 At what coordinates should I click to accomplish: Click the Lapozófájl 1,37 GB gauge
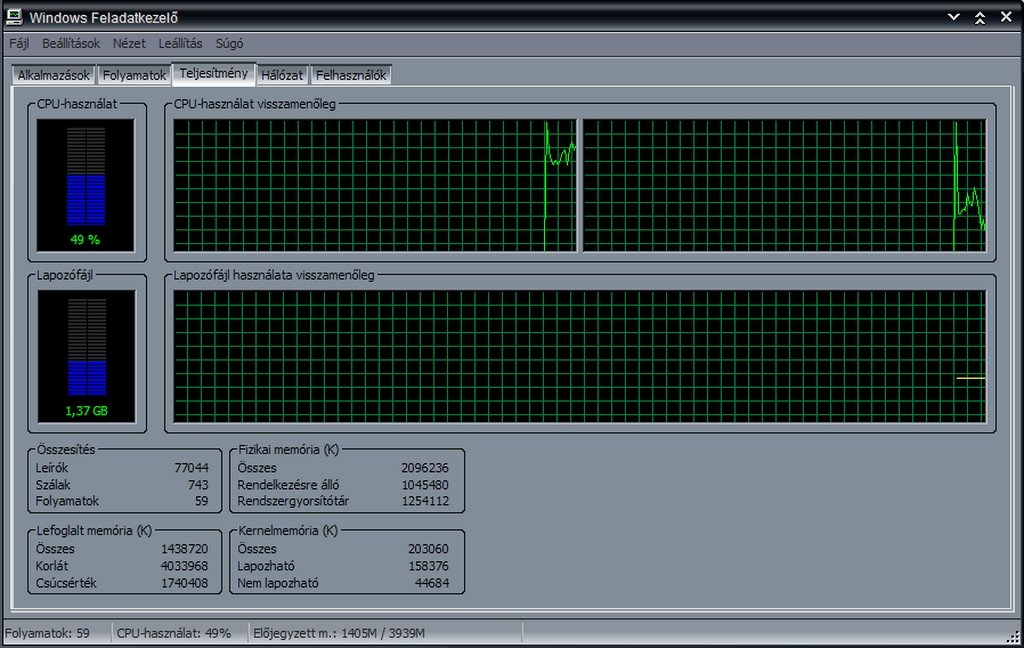click(x=86, y=357)
